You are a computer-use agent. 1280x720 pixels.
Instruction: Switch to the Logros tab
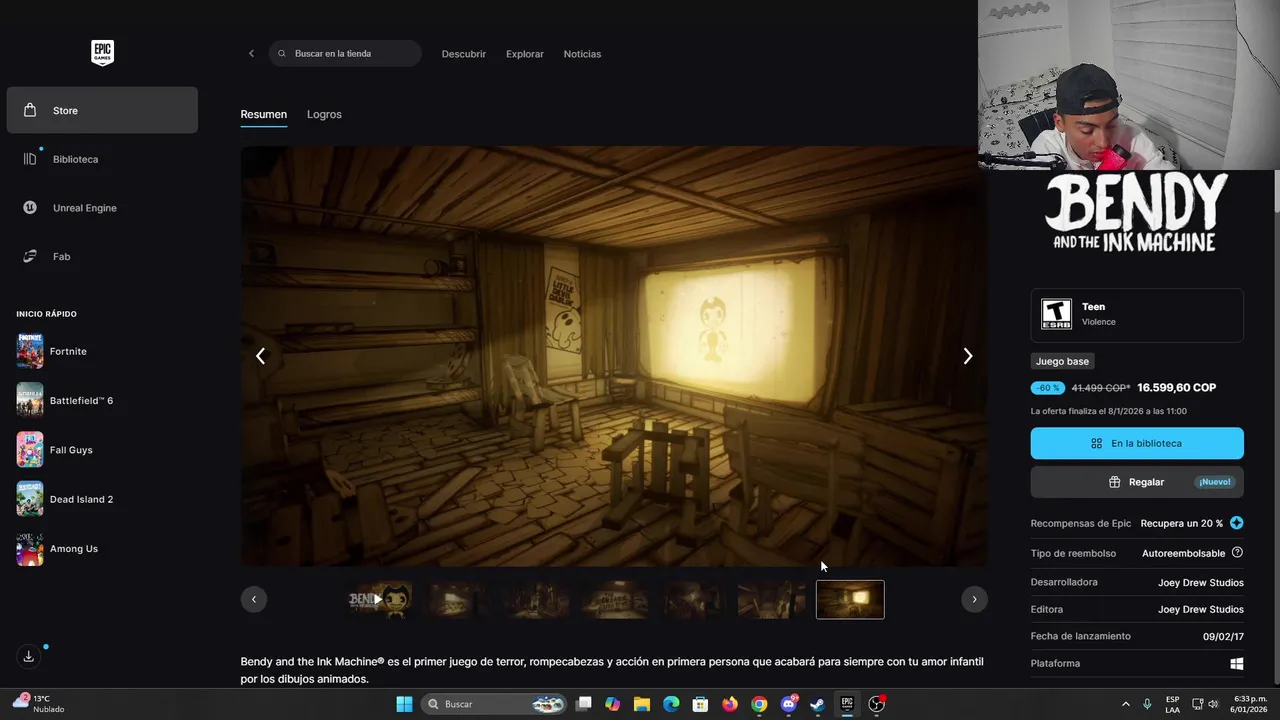pyautogui.click(x=324, y=114)
